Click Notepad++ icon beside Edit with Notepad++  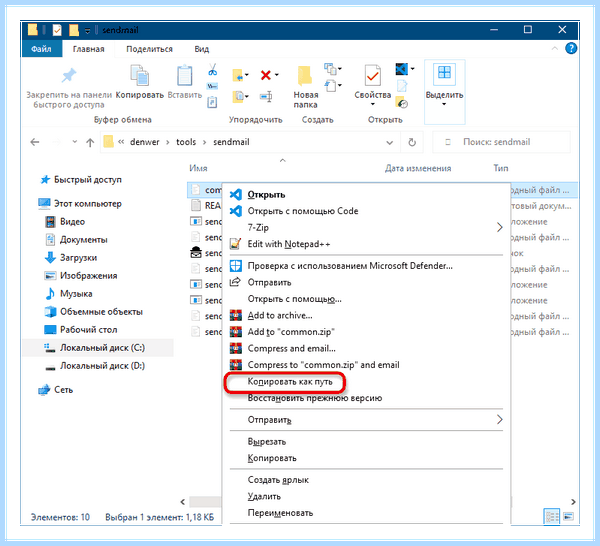(236, 244)
